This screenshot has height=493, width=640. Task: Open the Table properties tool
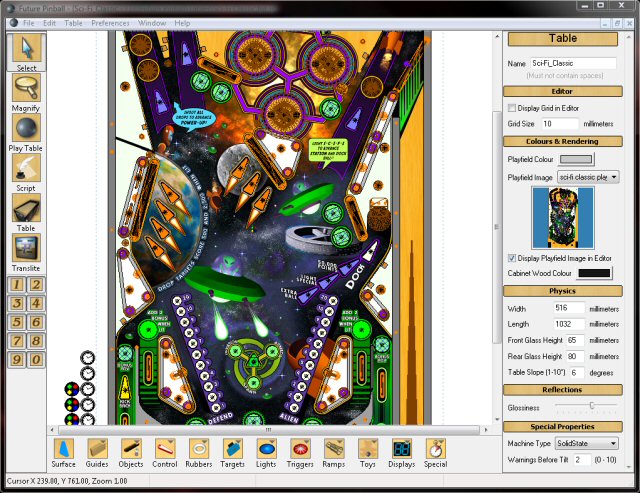pyautogui.click(x=27, y=212)
